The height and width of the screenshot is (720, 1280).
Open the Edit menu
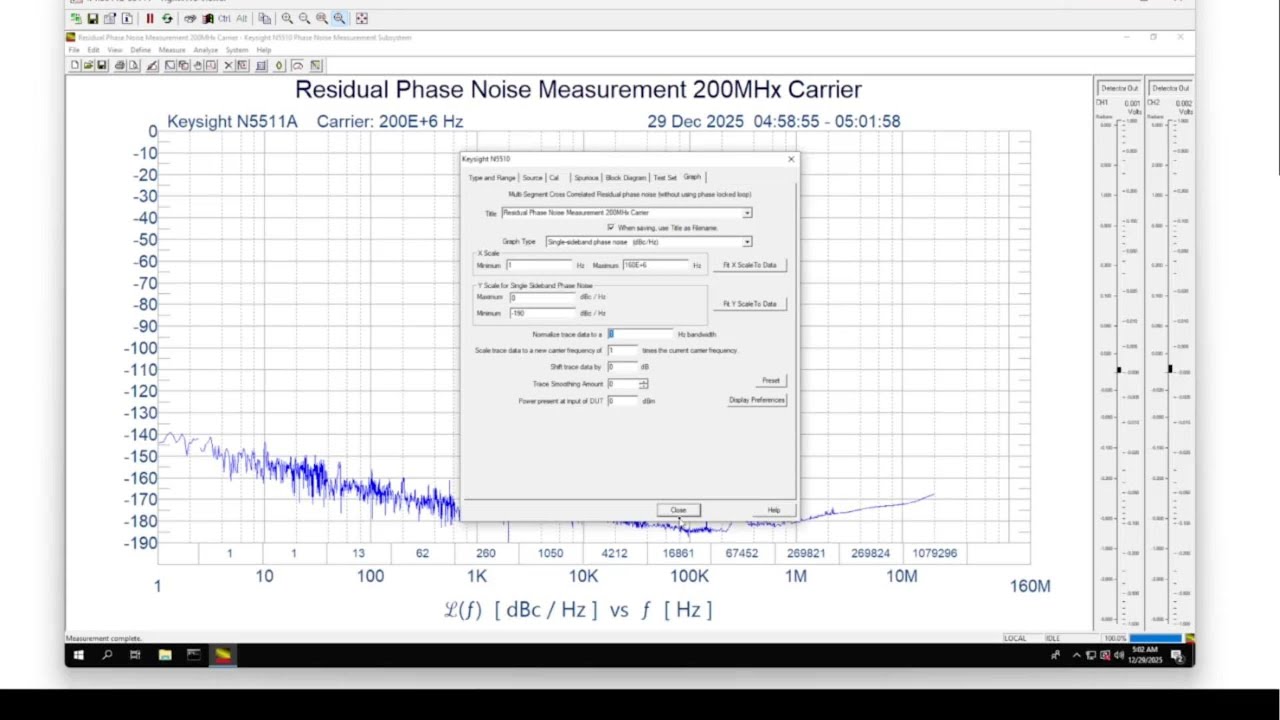tap(93, 50)
